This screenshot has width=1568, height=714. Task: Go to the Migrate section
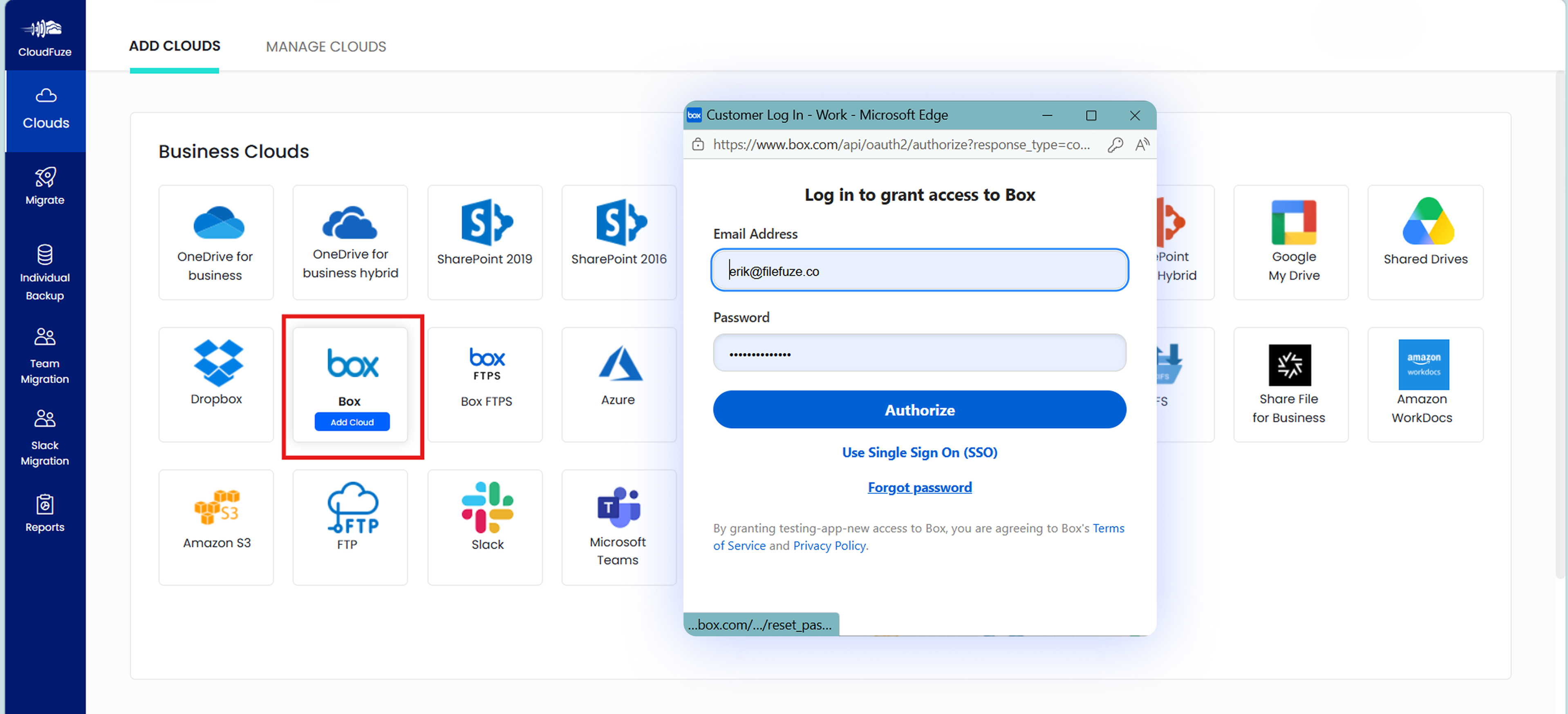pyautogui.click(x=45, y=186)
